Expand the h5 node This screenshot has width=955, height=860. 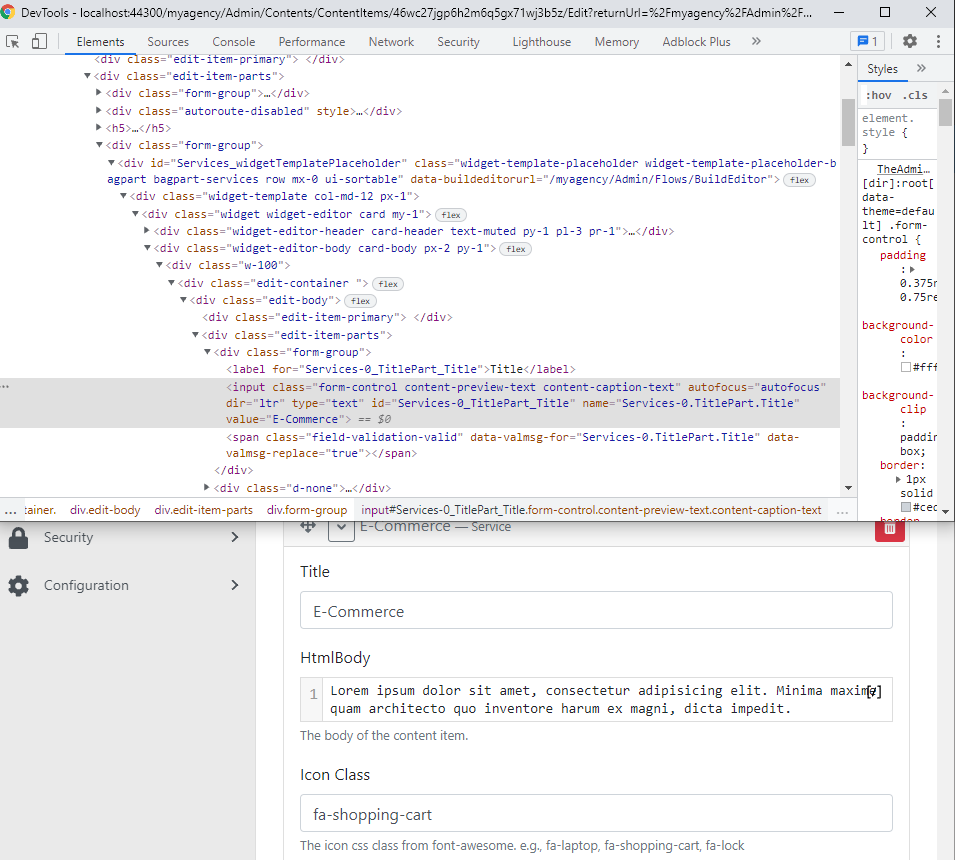[99, 127]
